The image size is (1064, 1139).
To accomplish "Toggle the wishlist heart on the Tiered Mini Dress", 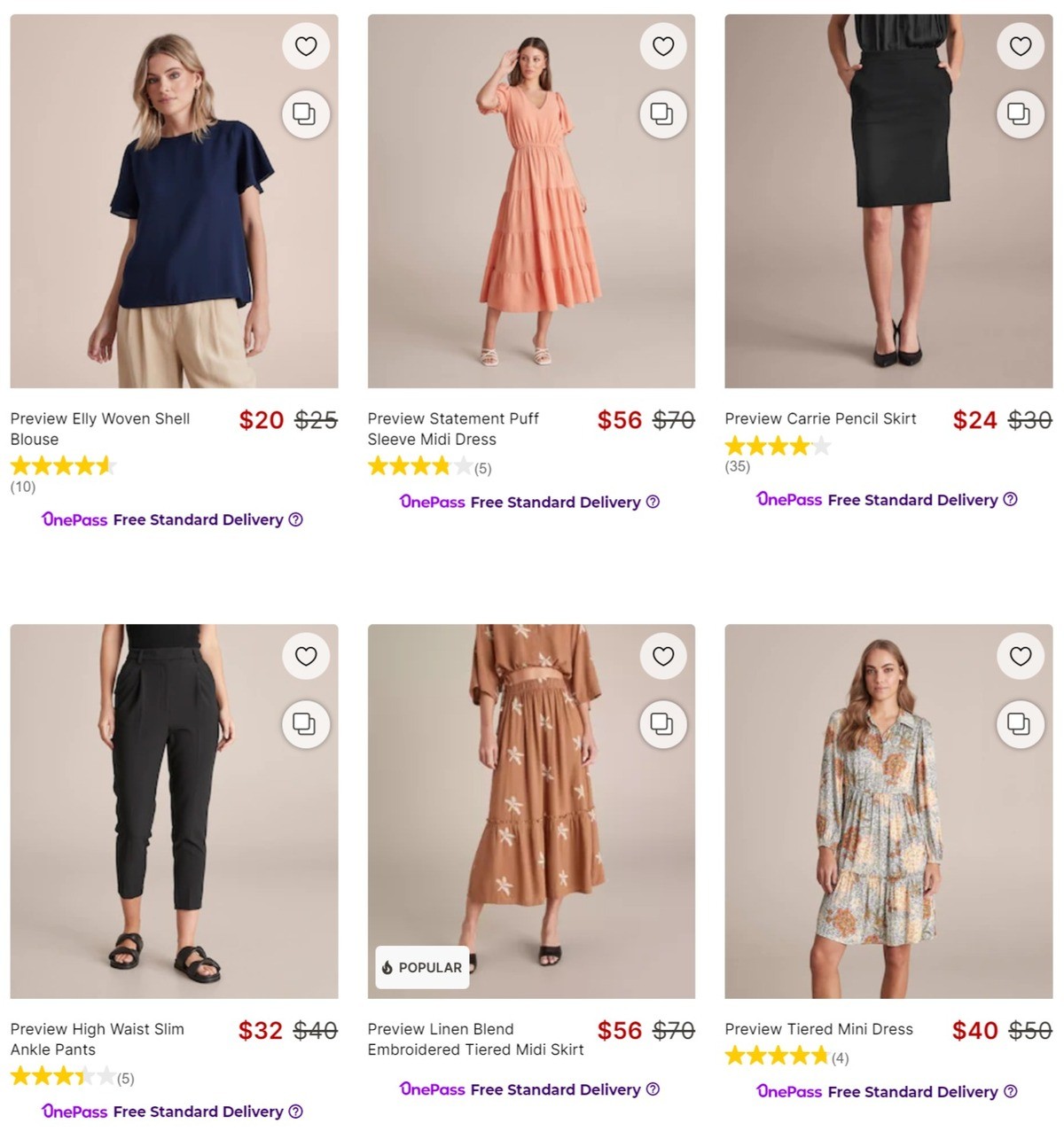I will 1021,657.
